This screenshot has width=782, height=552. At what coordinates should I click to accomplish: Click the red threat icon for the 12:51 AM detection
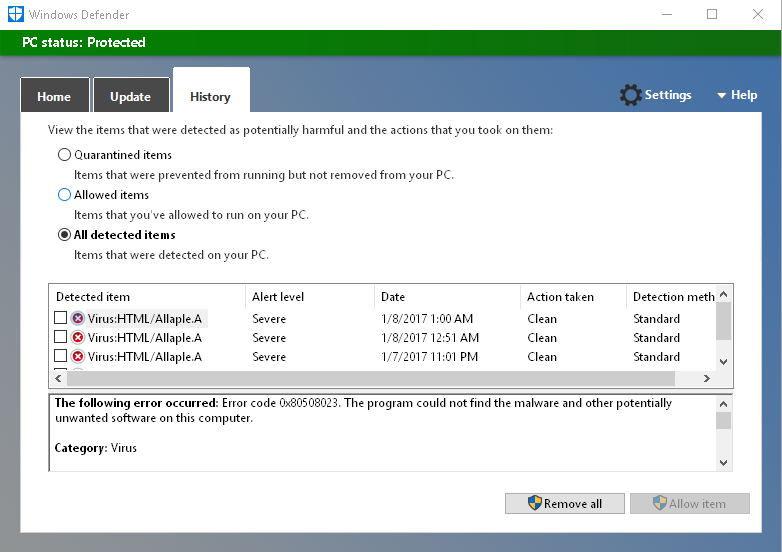[x=78, y=338]
